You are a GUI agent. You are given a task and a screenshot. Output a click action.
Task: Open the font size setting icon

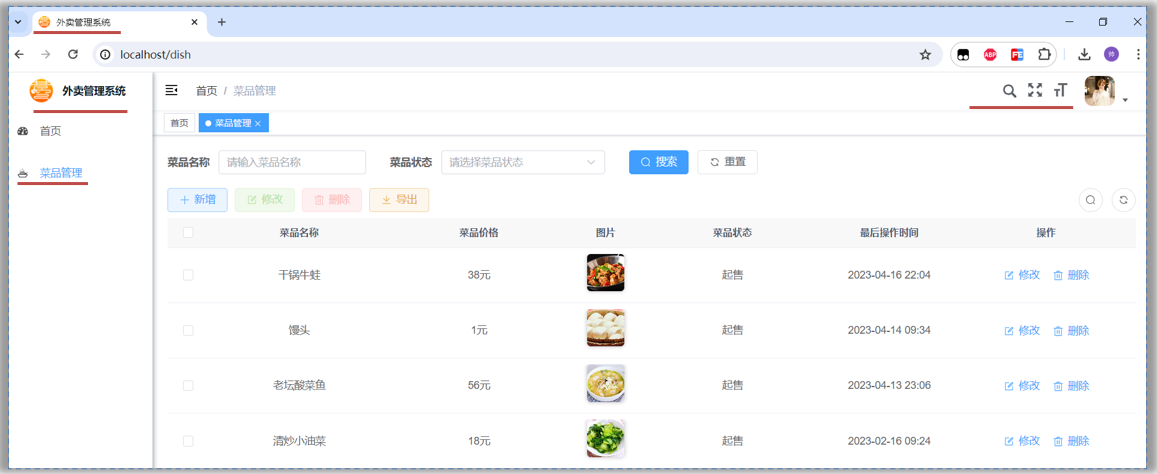tap(1060, 91)
